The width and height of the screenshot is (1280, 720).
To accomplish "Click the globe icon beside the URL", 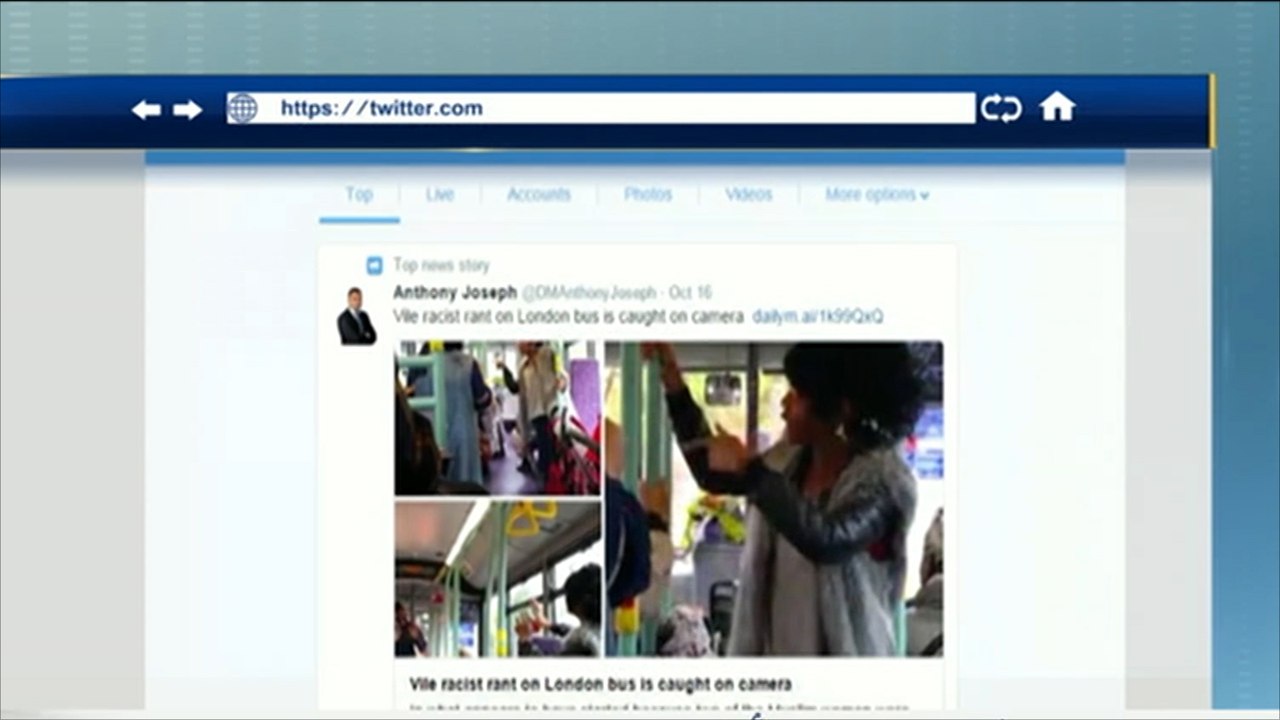I will [242, 108].
